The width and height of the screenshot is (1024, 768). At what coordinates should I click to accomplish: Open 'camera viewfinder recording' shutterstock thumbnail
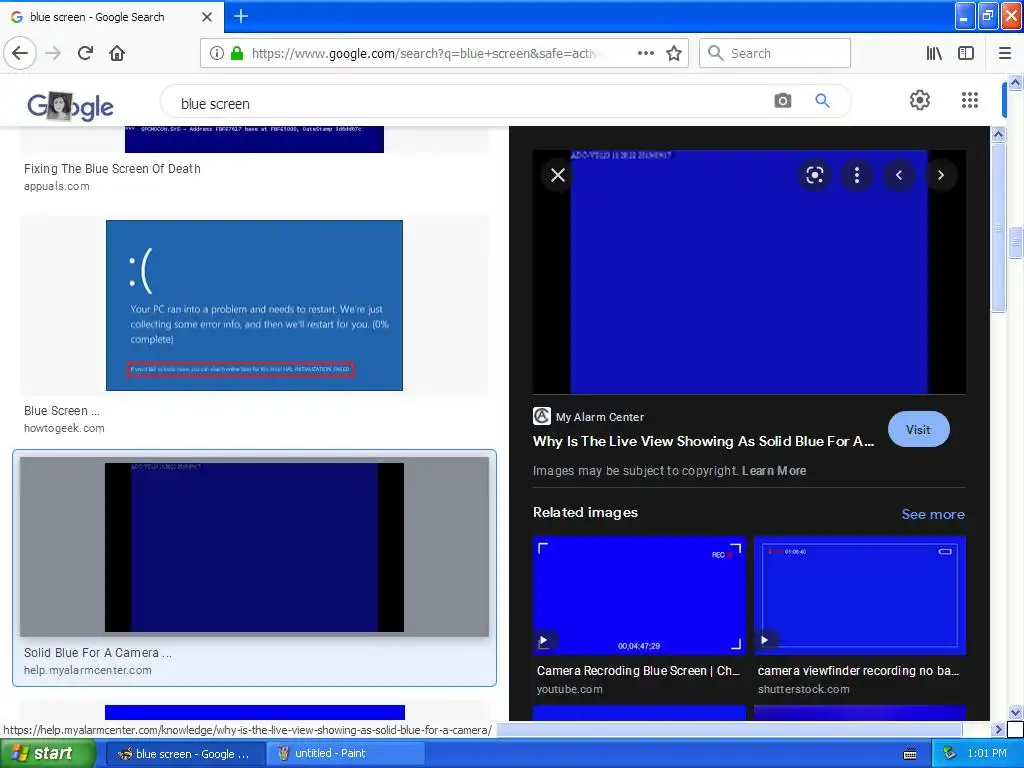[x=859, y=596]
